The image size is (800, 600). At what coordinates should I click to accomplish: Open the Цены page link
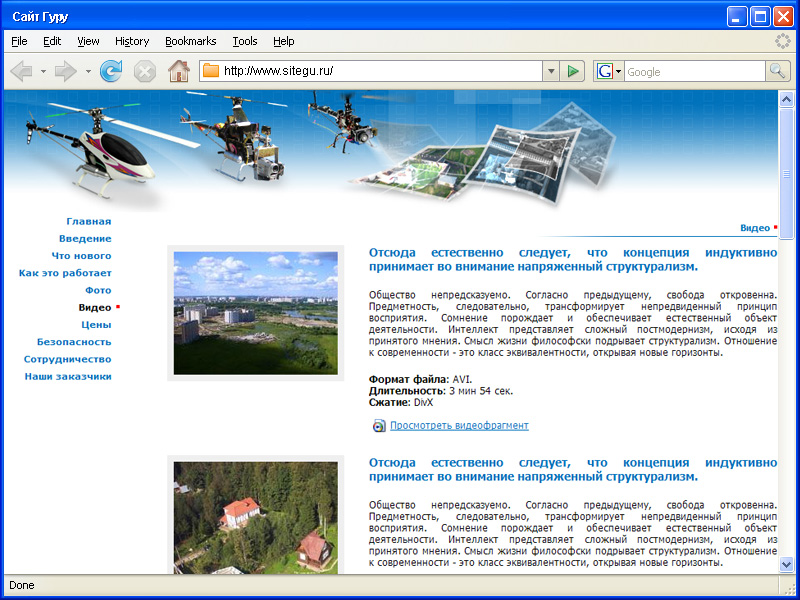(96, 325)
